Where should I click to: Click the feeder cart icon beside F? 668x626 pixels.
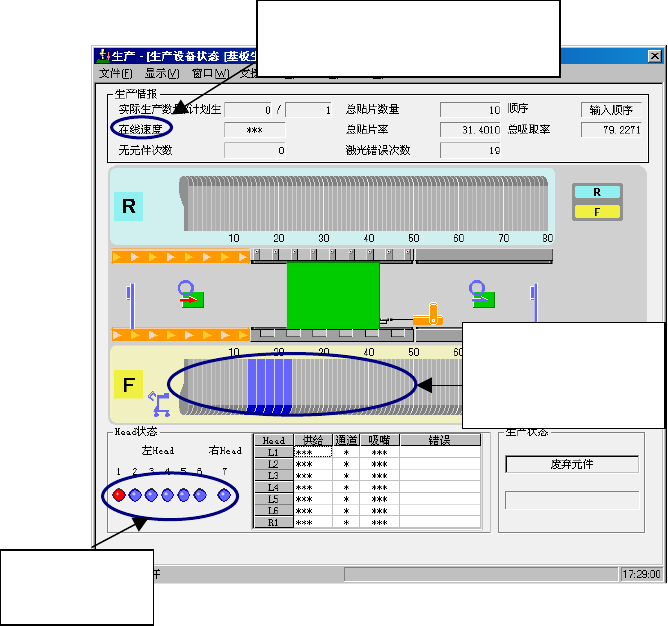(159, 404)
